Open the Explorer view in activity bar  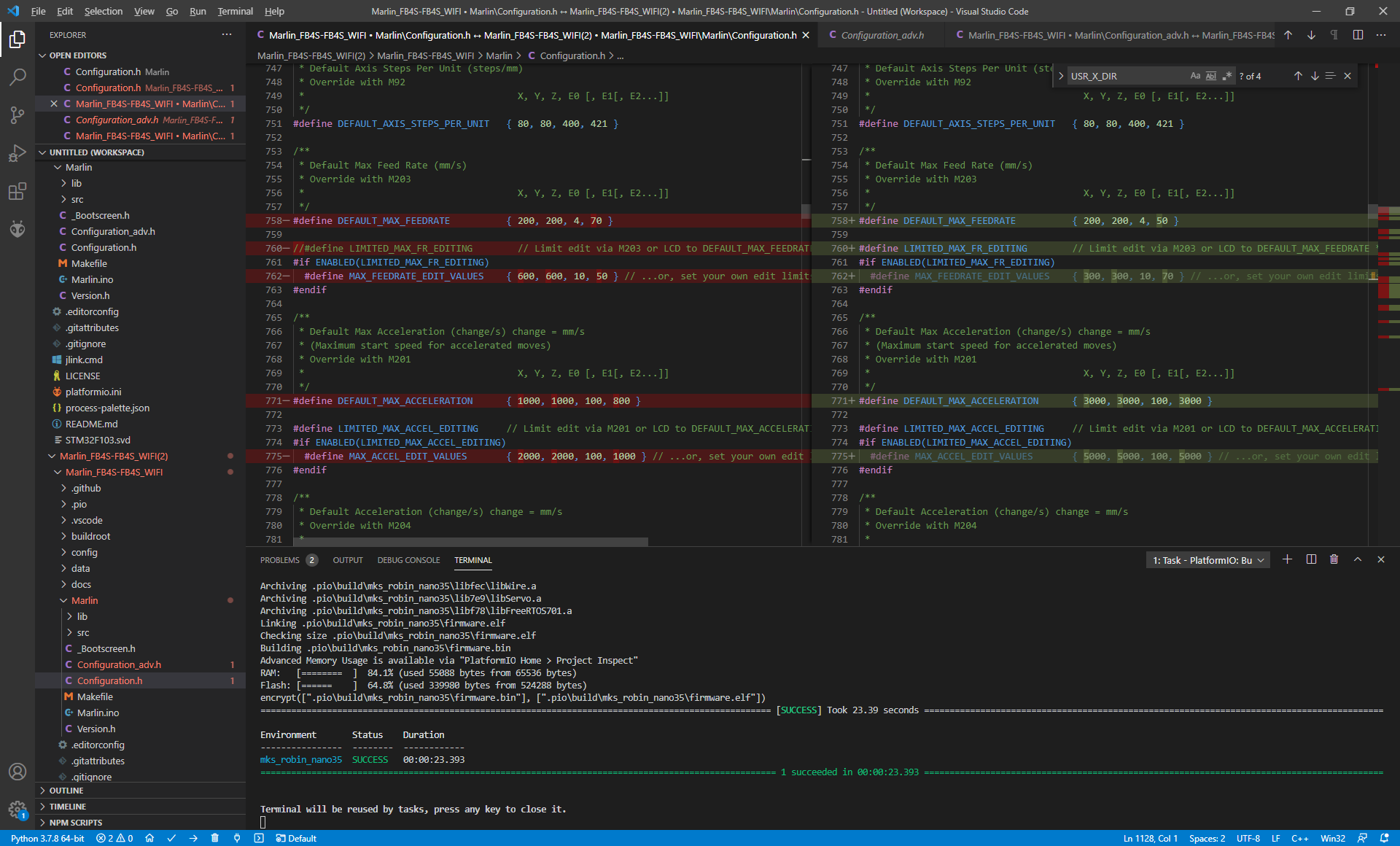[17, 39]
